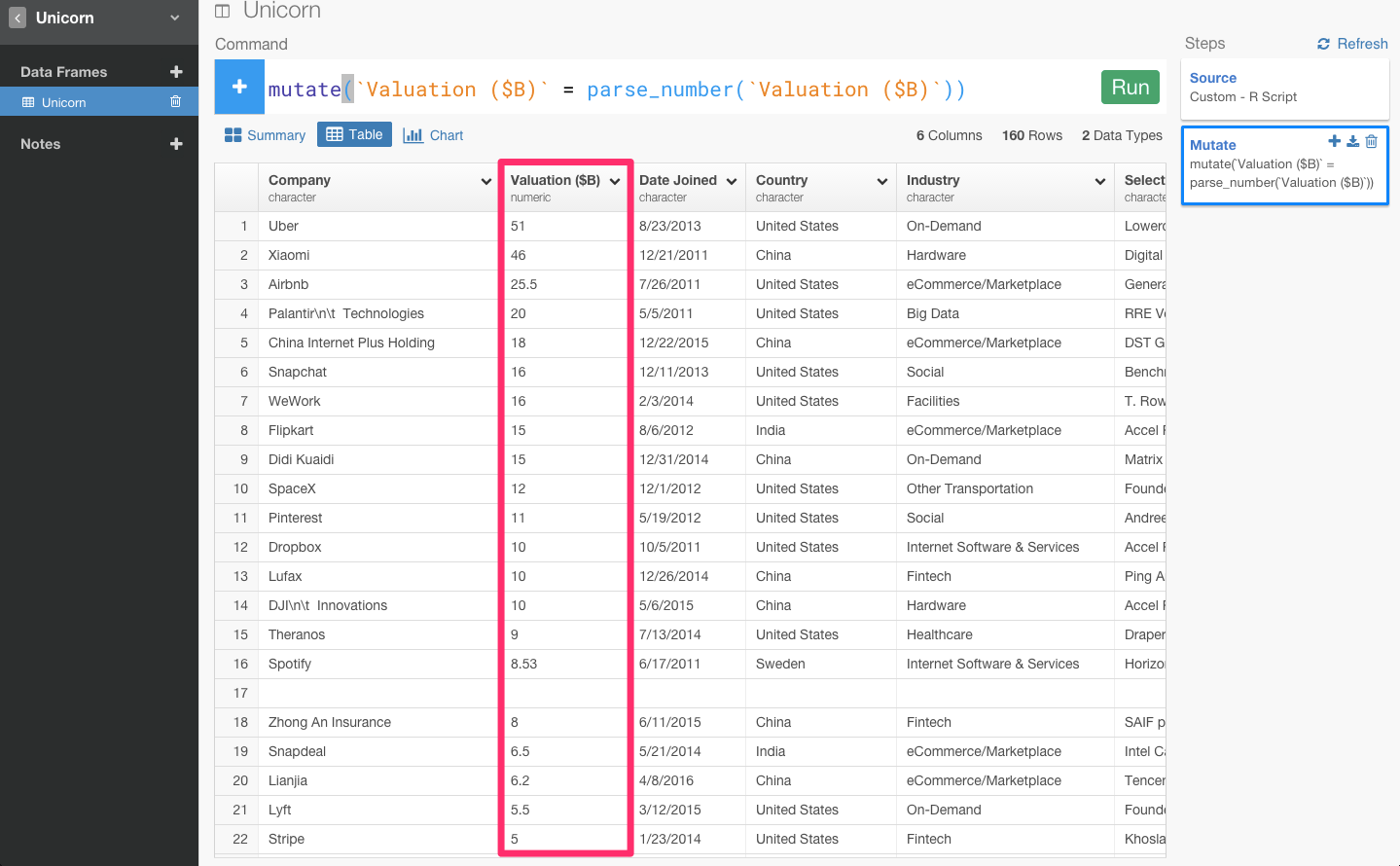Open the Valuation ($B) column dropdown menu

[615, 181]
